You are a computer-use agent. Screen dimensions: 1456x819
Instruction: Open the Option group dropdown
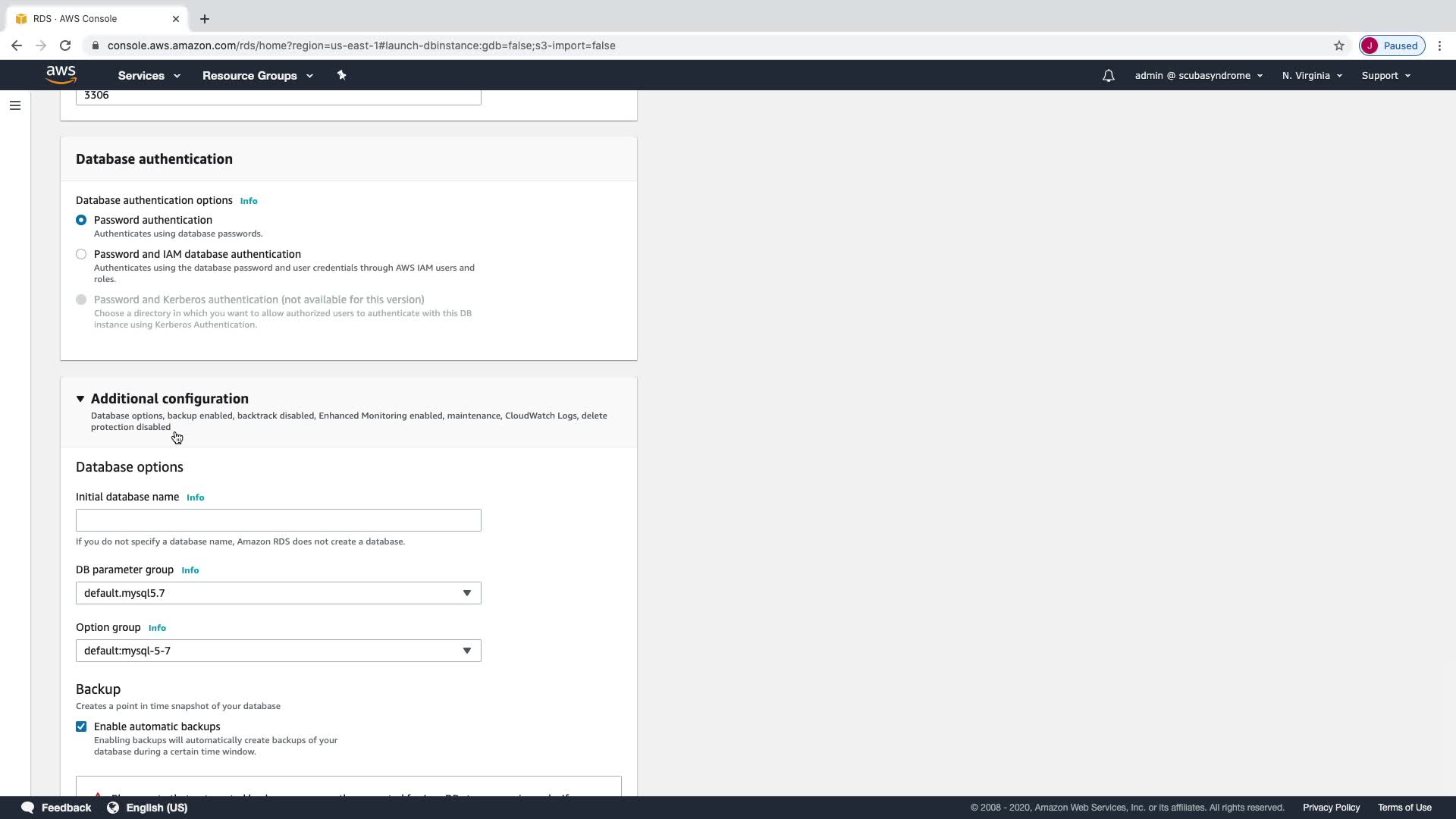[x=278, y=651]
